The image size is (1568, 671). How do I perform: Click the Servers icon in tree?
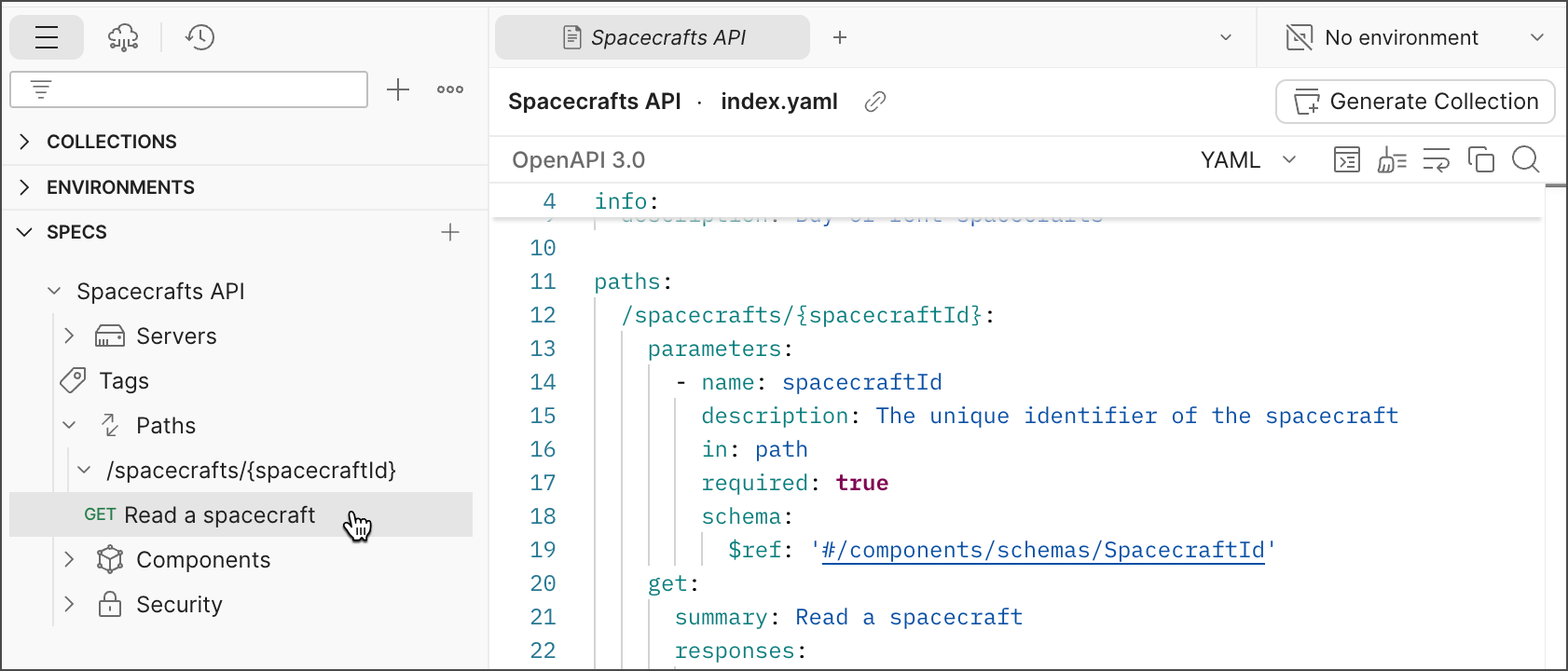point(110,336)
